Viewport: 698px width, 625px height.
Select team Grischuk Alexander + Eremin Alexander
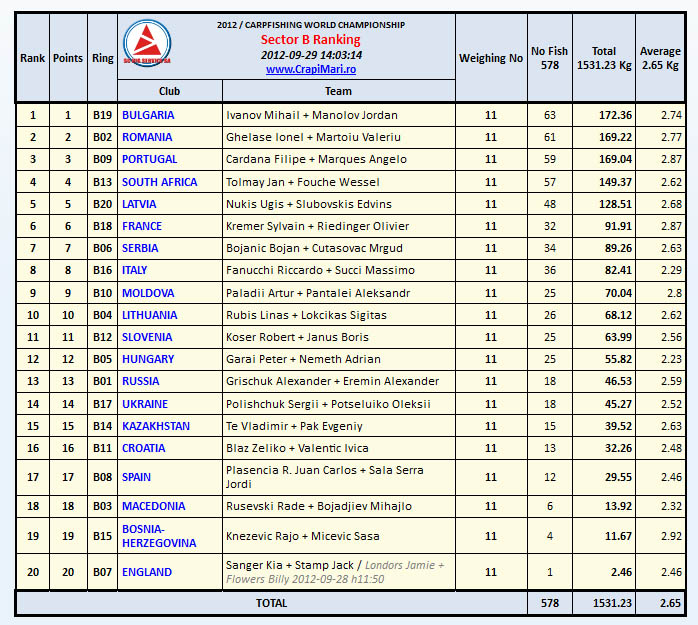(333, 381)
